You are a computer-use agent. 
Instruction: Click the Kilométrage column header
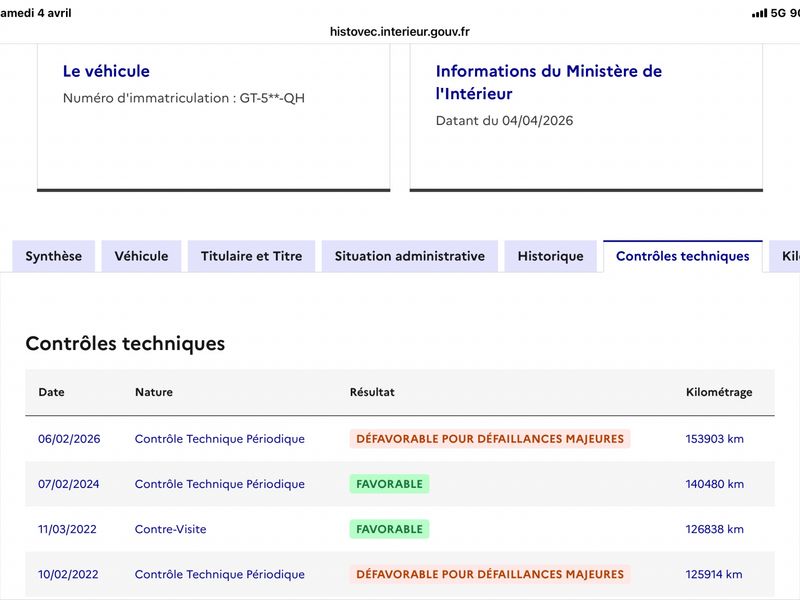tap(719, 392)
